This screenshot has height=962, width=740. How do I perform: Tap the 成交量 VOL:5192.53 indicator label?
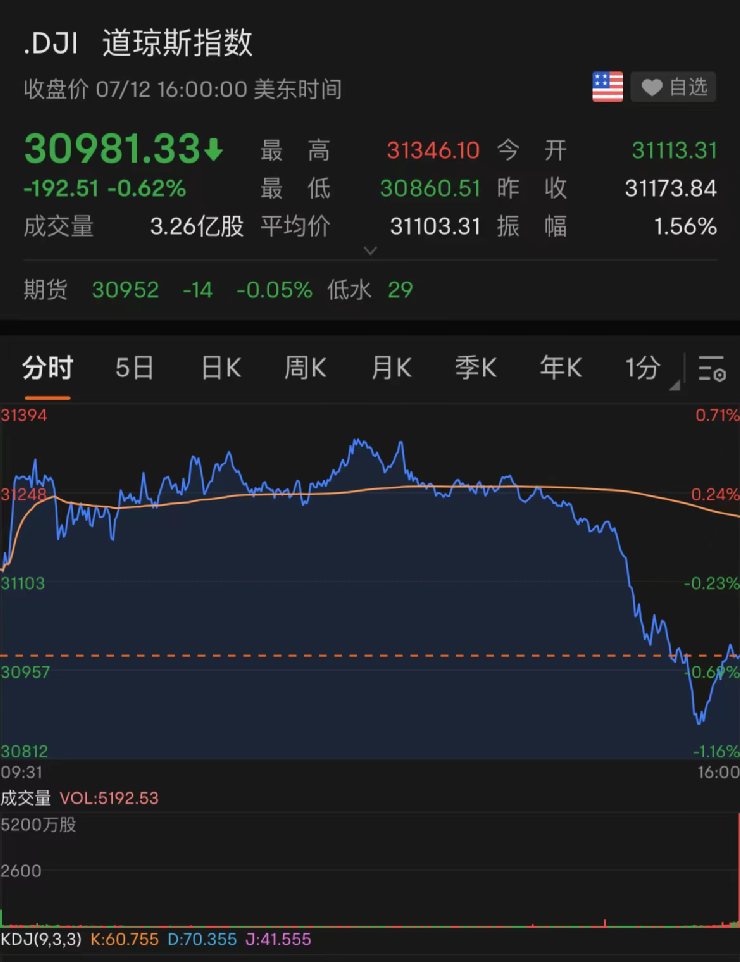(x=79, y=798)
